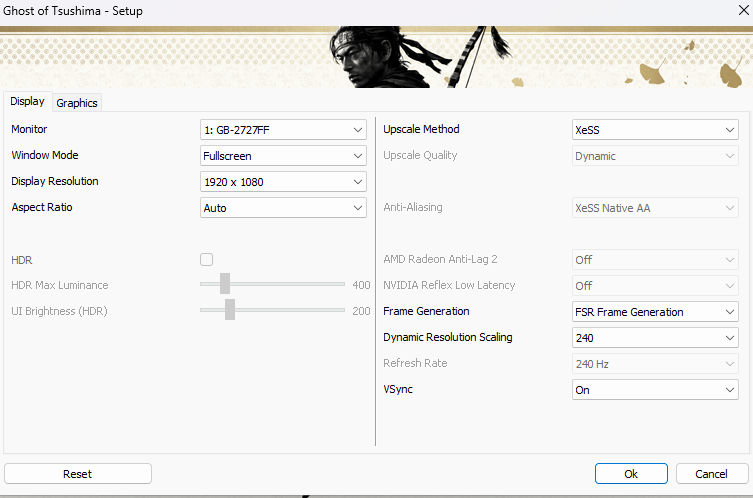Image resolution: width=753 pixels, height=498 pixels.
Task: Open the Upscale Method XeSS dropdown
Action: click(x=655, y=130)
